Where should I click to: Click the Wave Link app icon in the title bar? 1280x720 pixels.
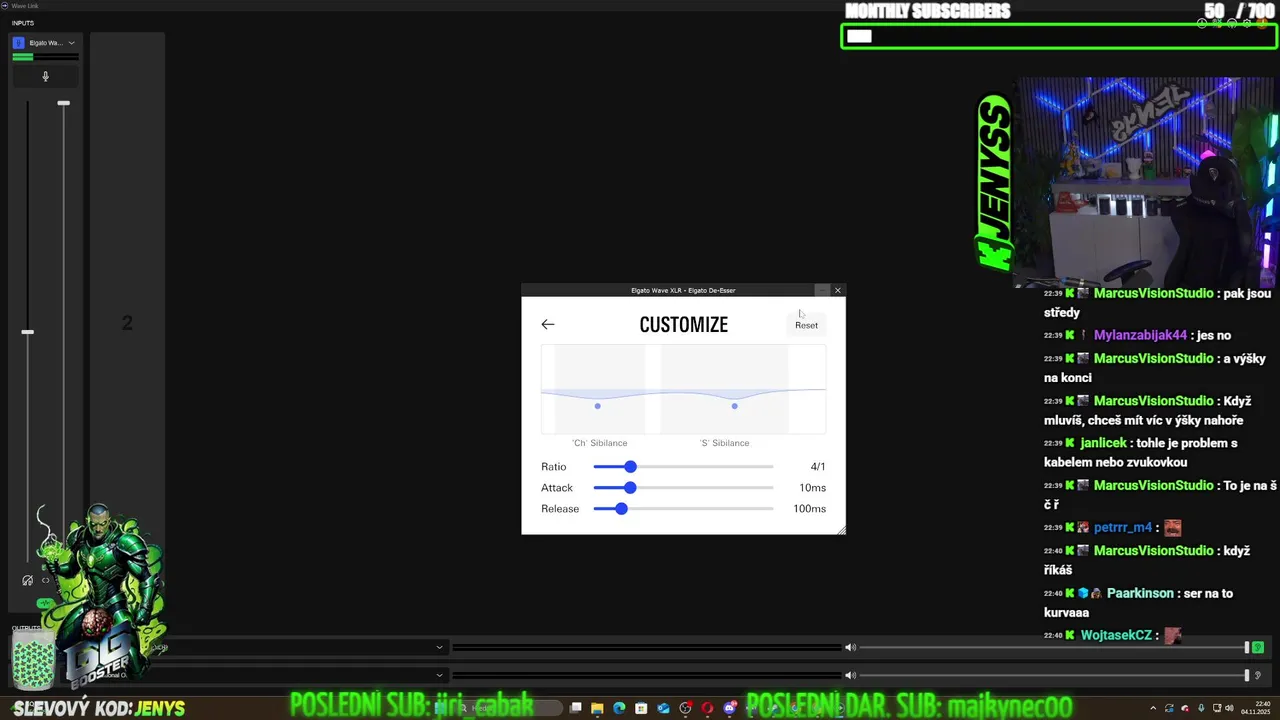[5, 5]
